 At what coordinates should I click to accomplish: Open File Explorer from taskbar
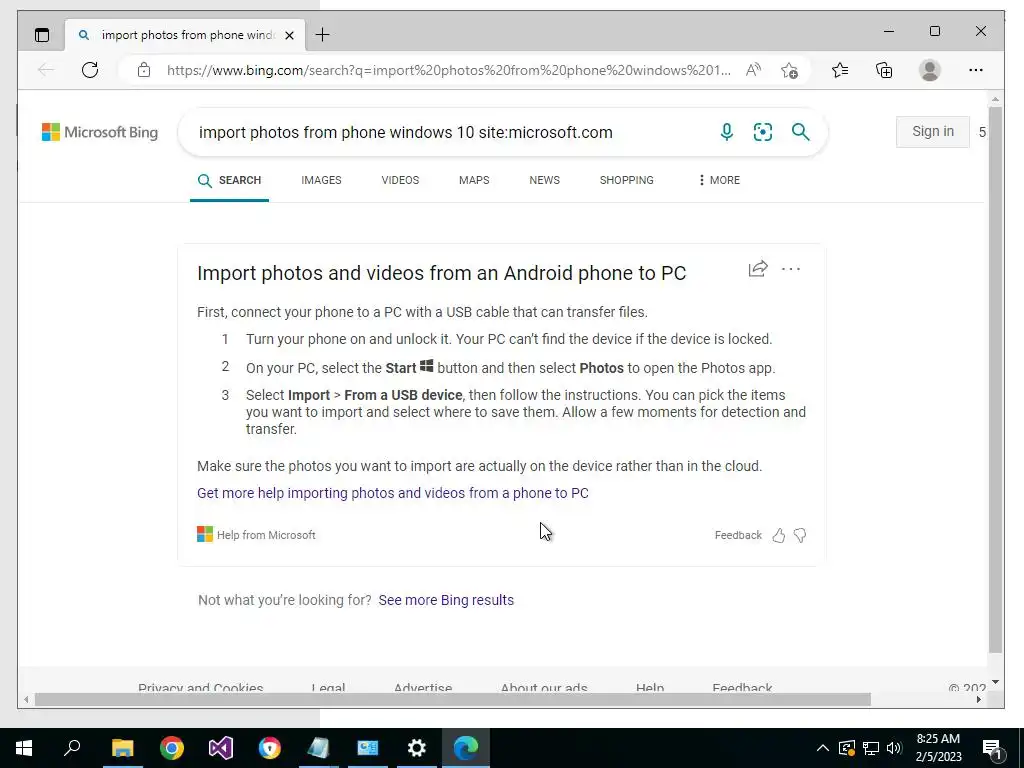click(x=122, y=748)
